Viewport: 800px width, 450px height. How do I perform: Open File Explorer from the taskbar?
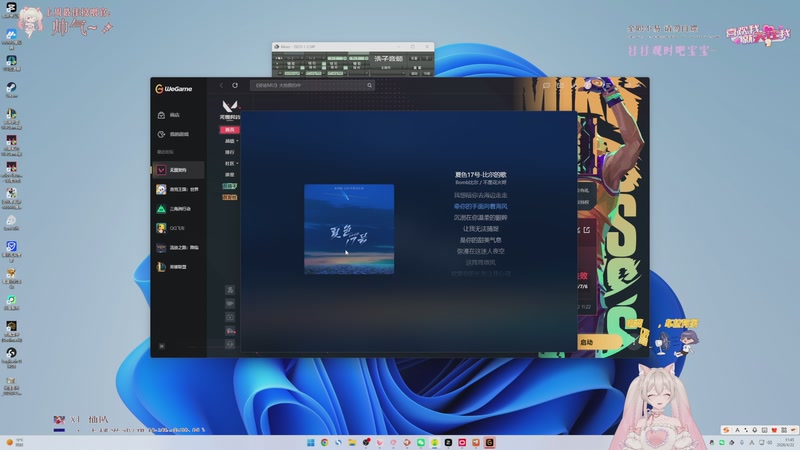pyautogui.click(x=352, y=442)
